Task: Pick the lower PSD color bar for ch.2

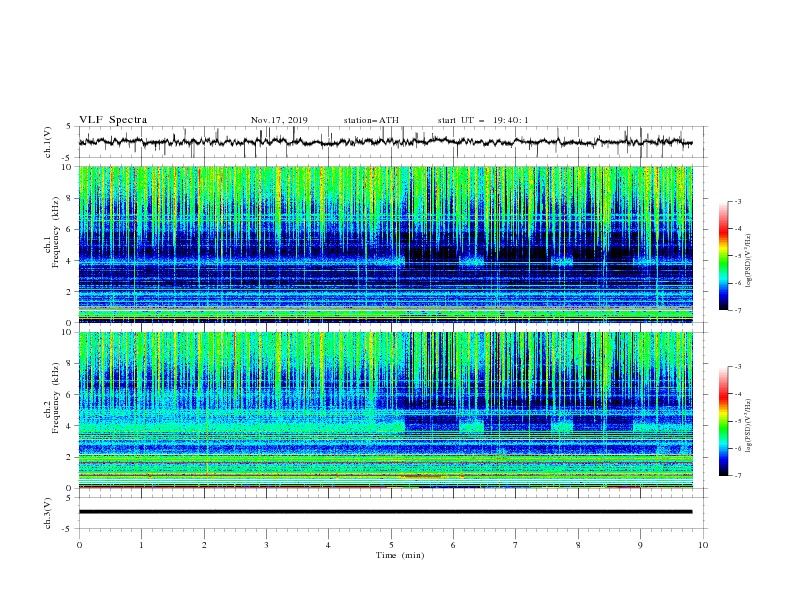Action: 724,421
